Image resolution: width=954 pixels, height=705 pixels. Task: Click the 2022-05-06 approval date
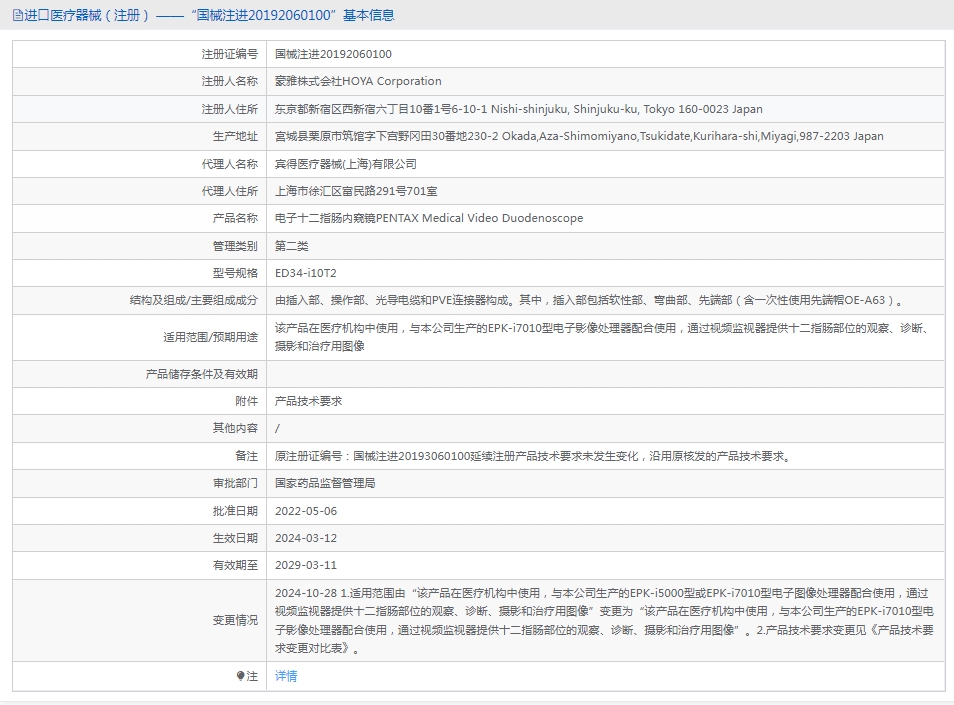[x=306, y=511]
